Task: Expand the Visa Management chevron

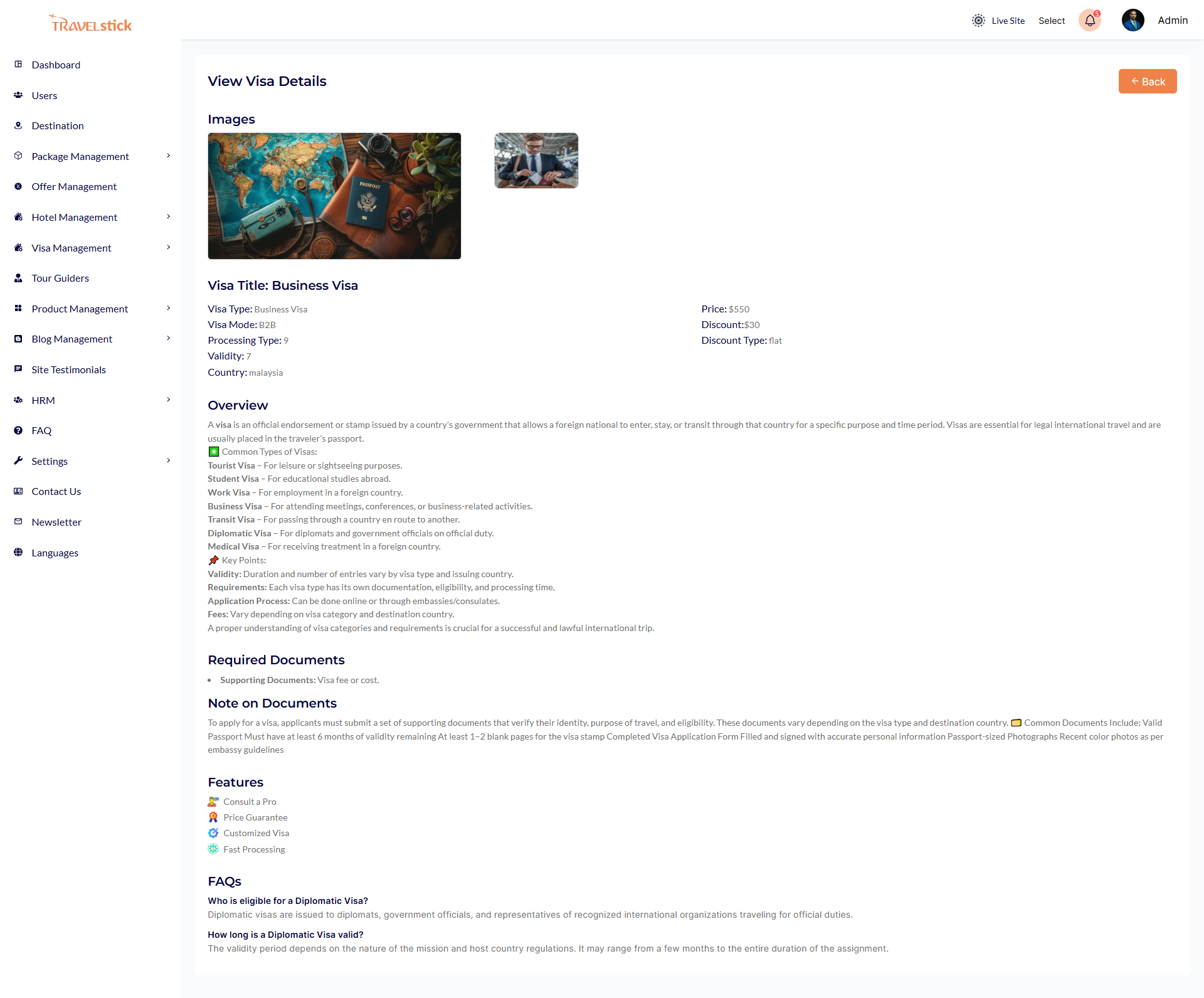Action: 168,247
